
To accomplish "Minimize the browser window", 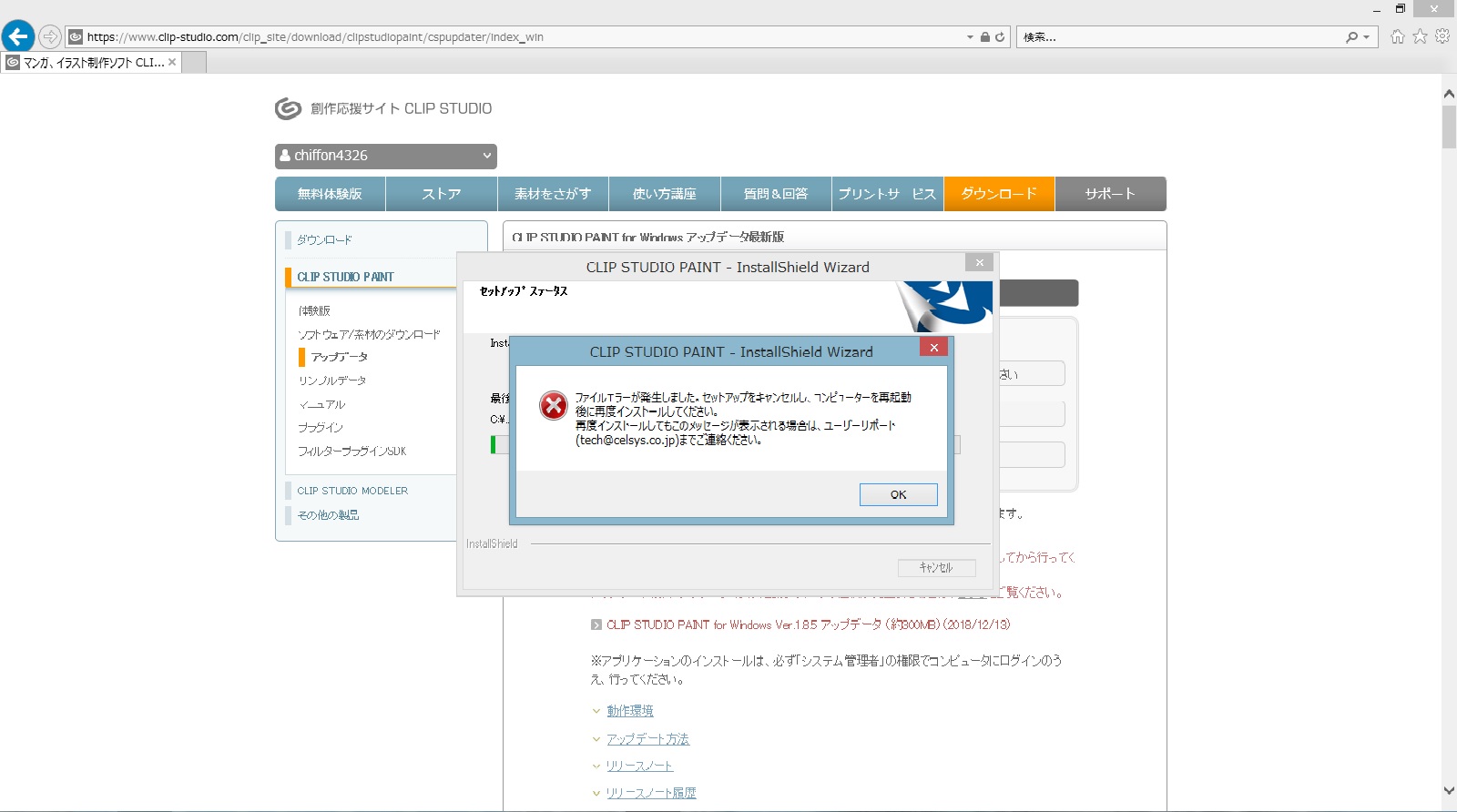I will pyautogui.click(x=1377, y=9).
